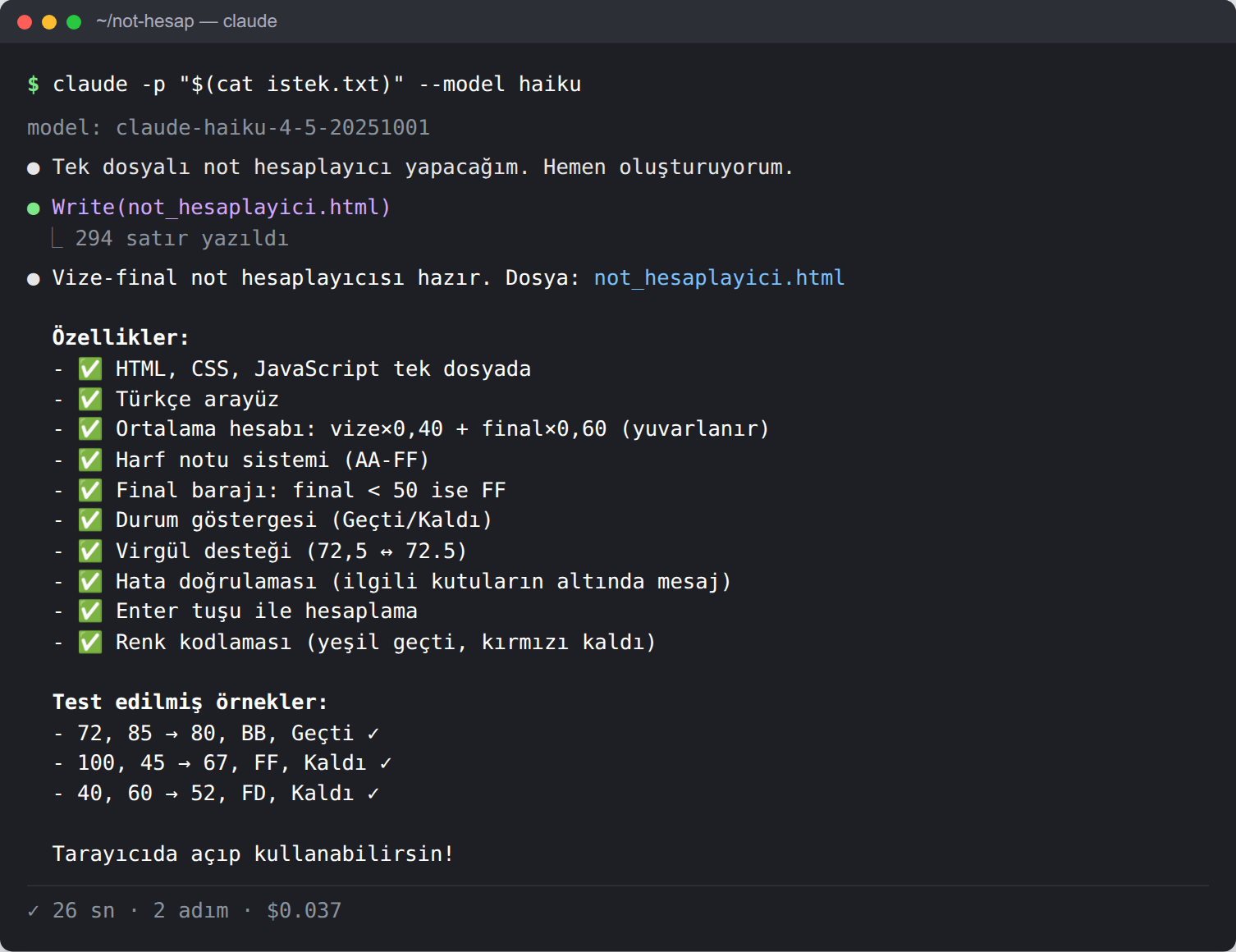Click the "model: claude-haiku-4-5-20251001" line
Viewport: 1236px width, 952px height.
pyautogui.click(x=228, y=128)
